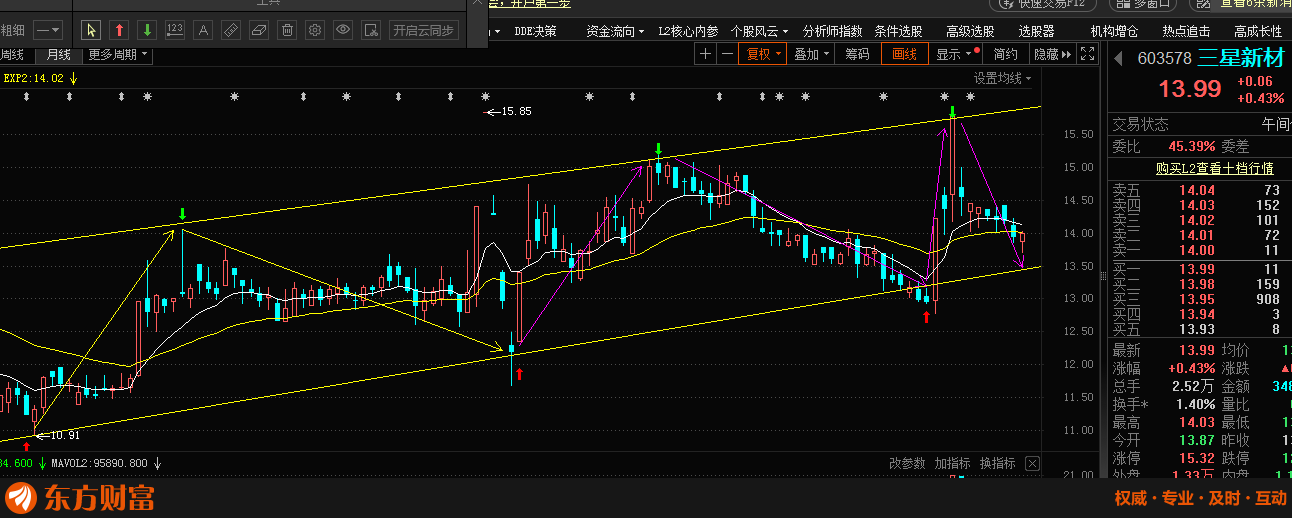
Task: Zoom in chart with plus button
Action: 706,54
